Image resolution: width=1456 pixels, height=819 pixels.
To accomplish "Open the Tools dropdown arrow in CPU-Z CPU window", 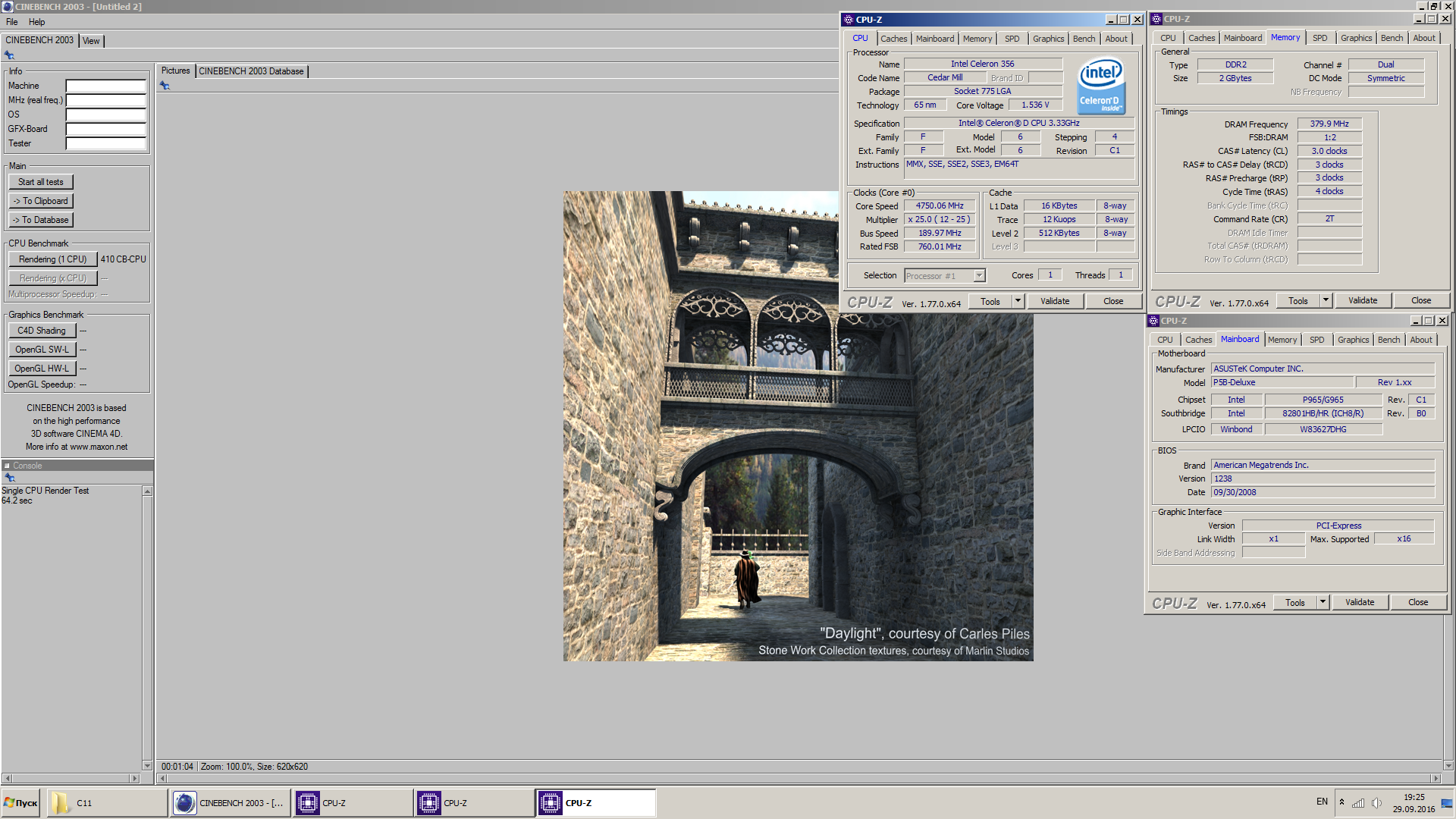I will [x=1018, y=301].
